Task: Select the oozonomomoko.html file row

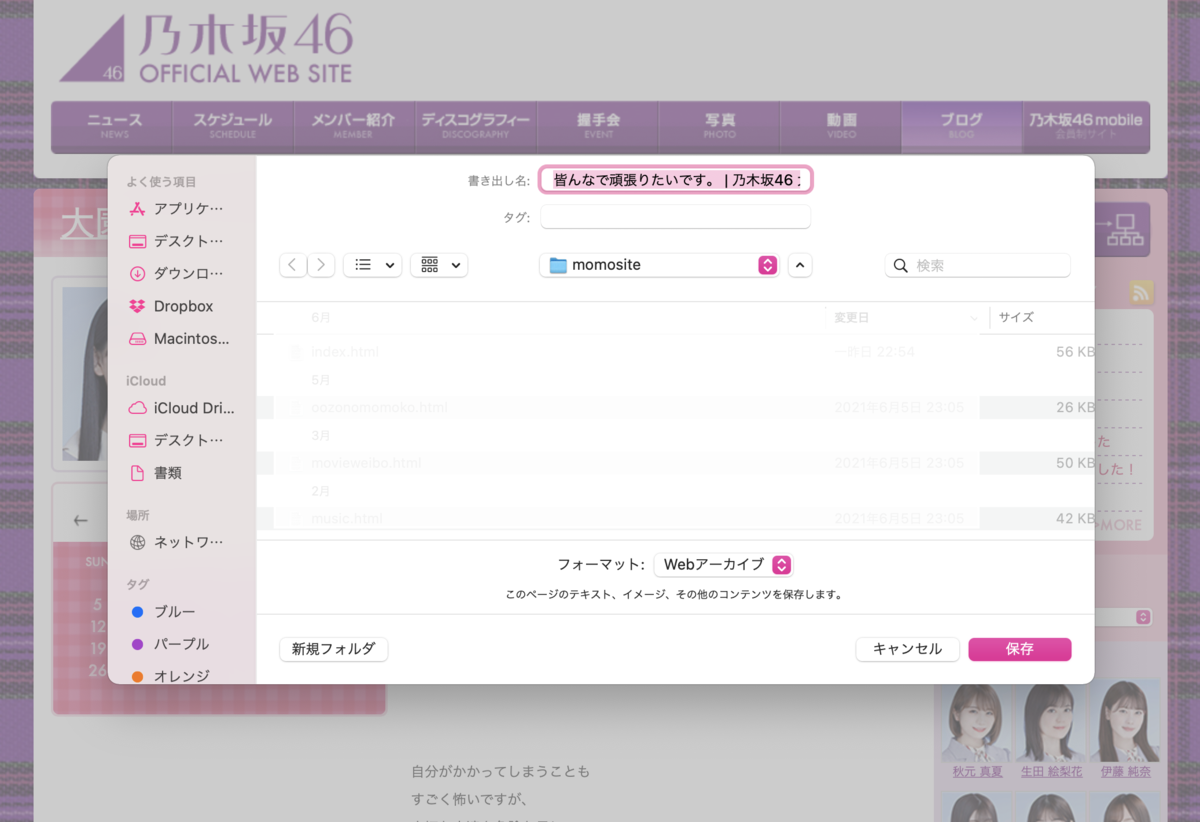Action: (675, 408)
